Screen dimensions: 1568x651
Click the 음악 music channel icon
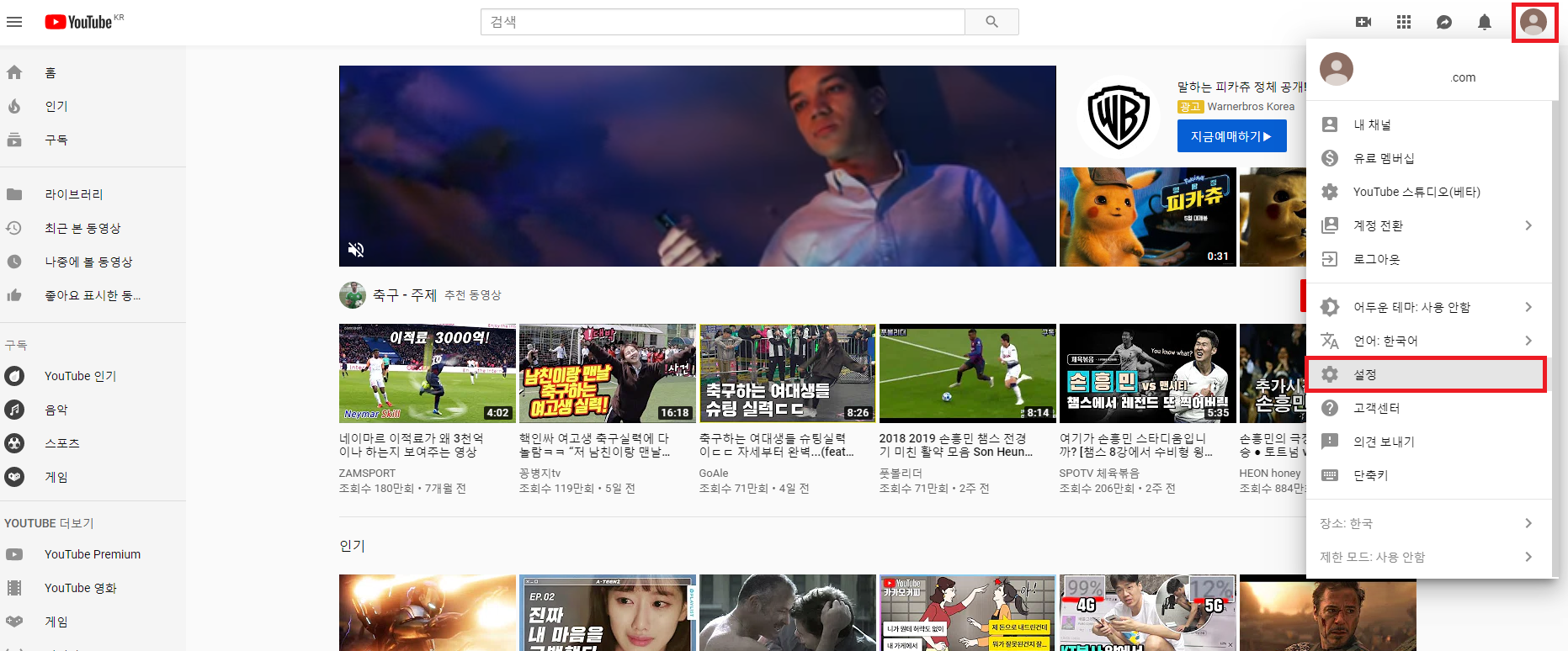(x=14, y=410)
